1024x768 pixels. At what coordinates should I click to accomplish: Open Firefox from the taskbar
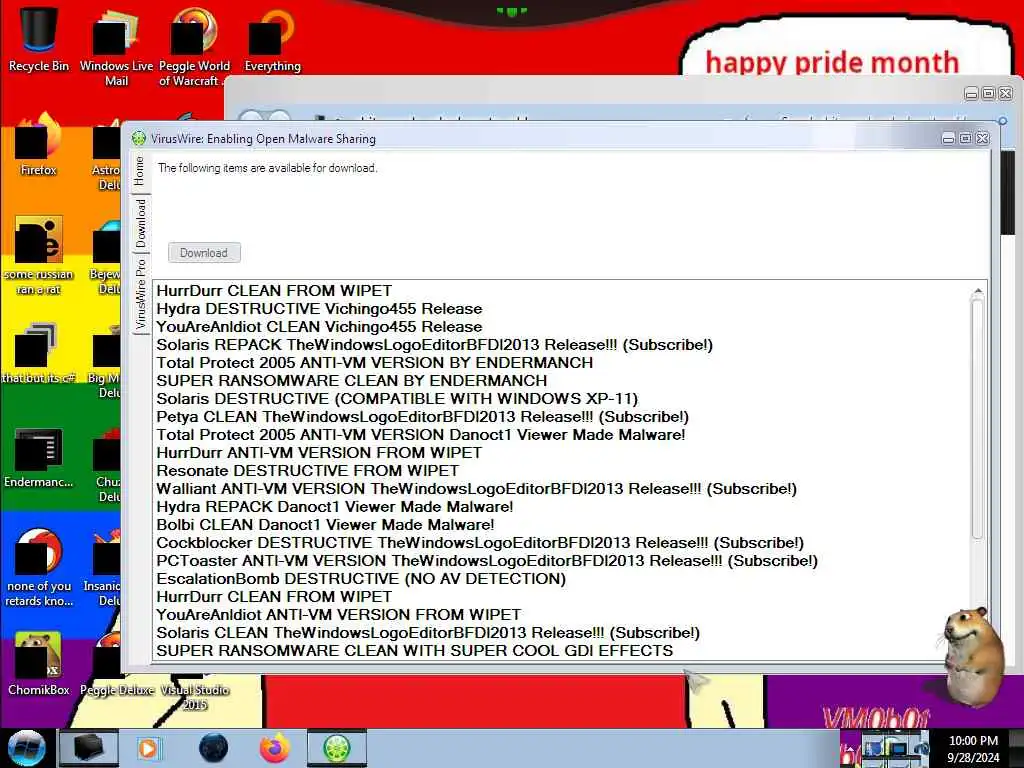coord(274,748)
